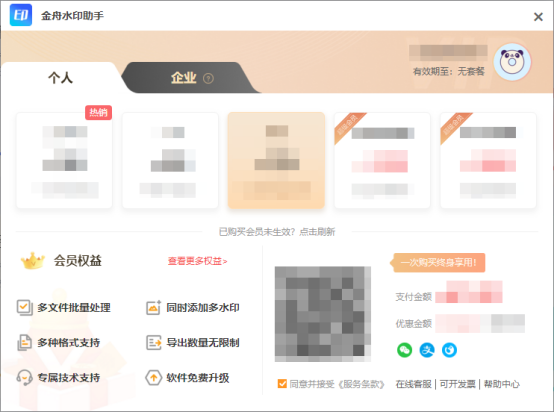Screen dimensions: 554x412
Task: Select the highlighted orange plan card
Action: 276,160
